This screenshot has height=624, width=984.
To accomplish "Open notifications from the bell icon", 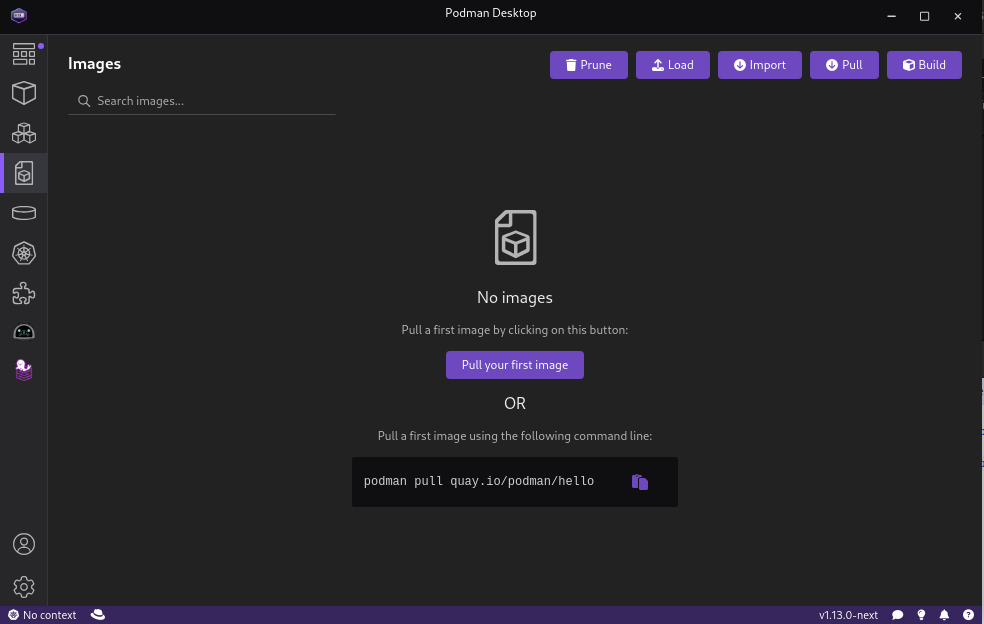I will tap(944, 615).
